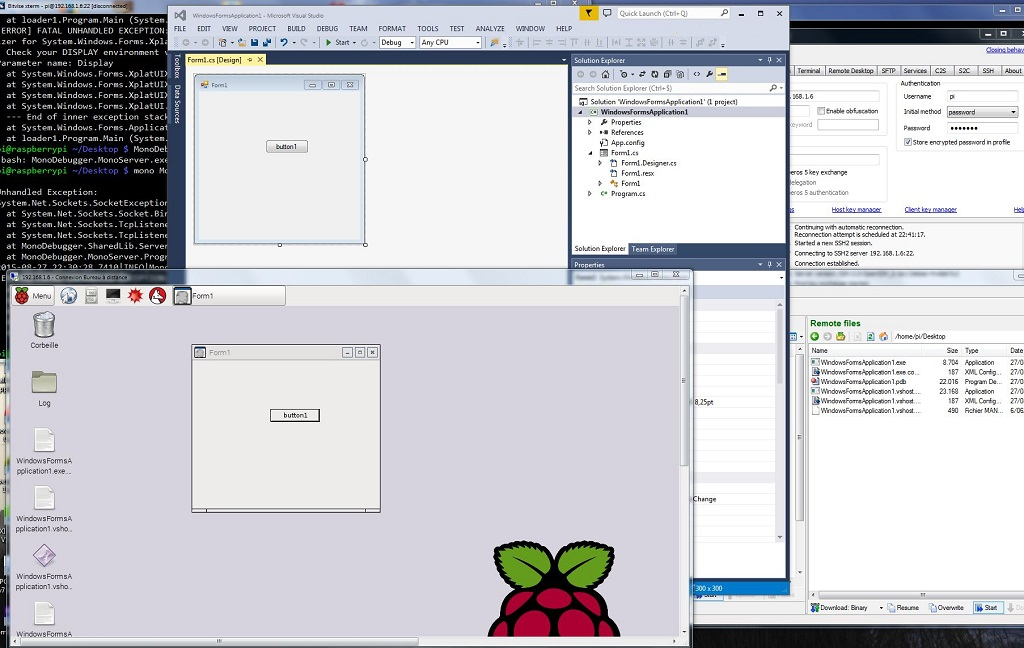
Task: Click the Start debugging play icon
Action: [329, 43]
